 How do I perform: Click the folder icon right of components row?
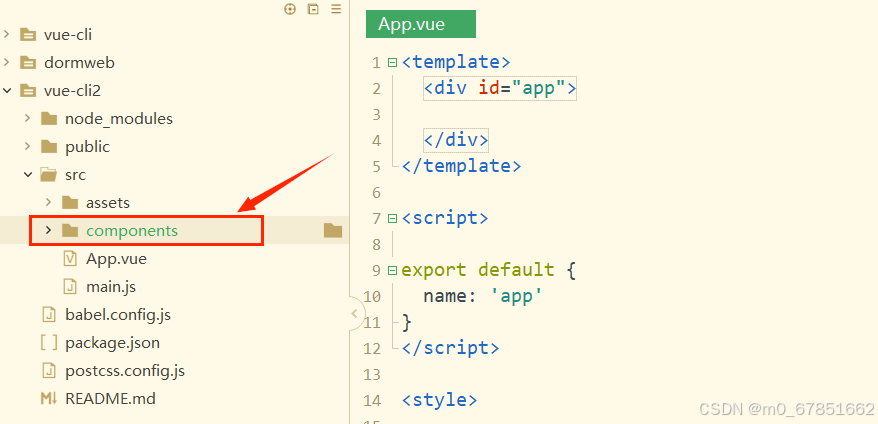point(333,230)
